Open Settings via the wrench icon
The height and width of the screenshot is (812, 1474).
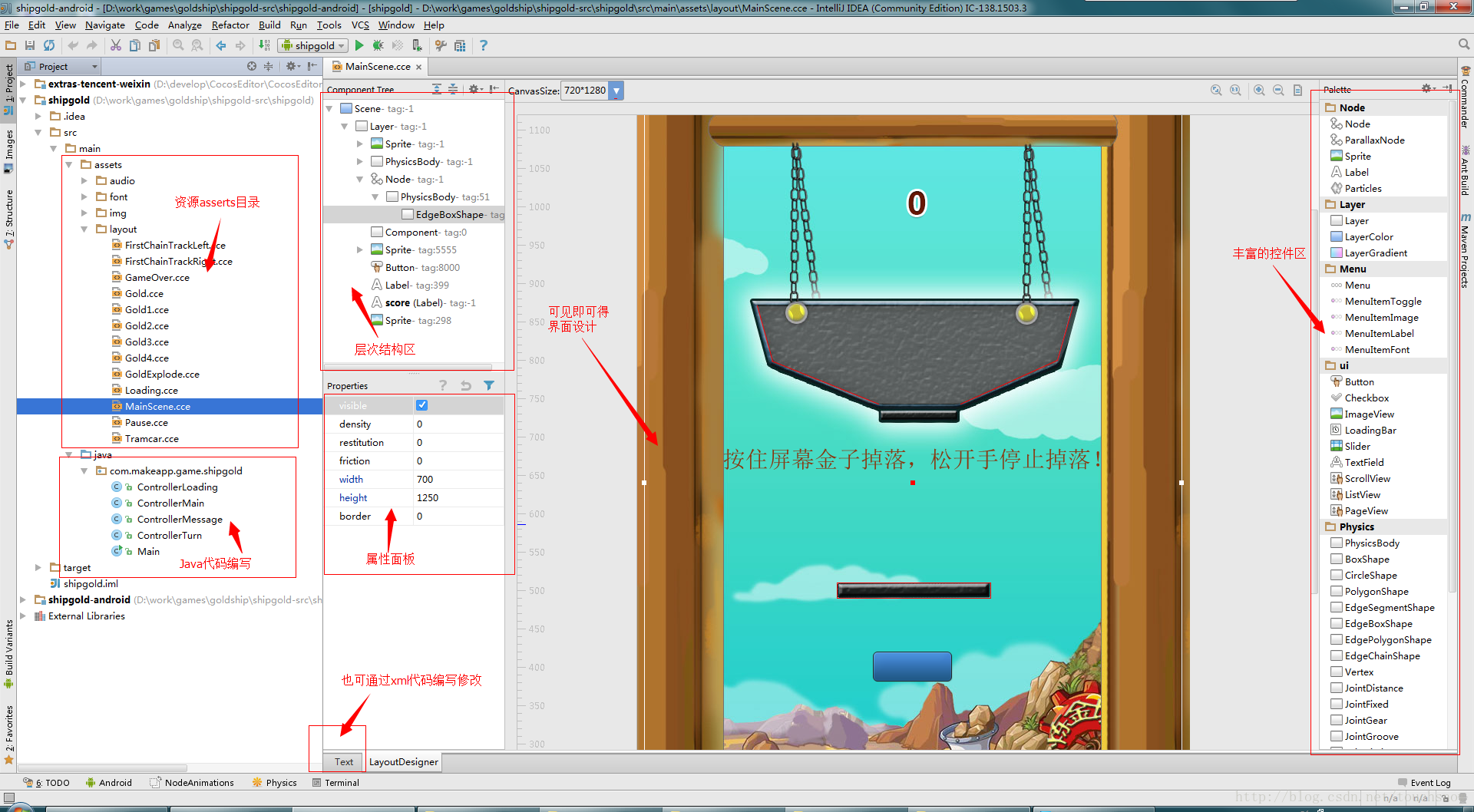pyautogui.click(x=441, y=45)
